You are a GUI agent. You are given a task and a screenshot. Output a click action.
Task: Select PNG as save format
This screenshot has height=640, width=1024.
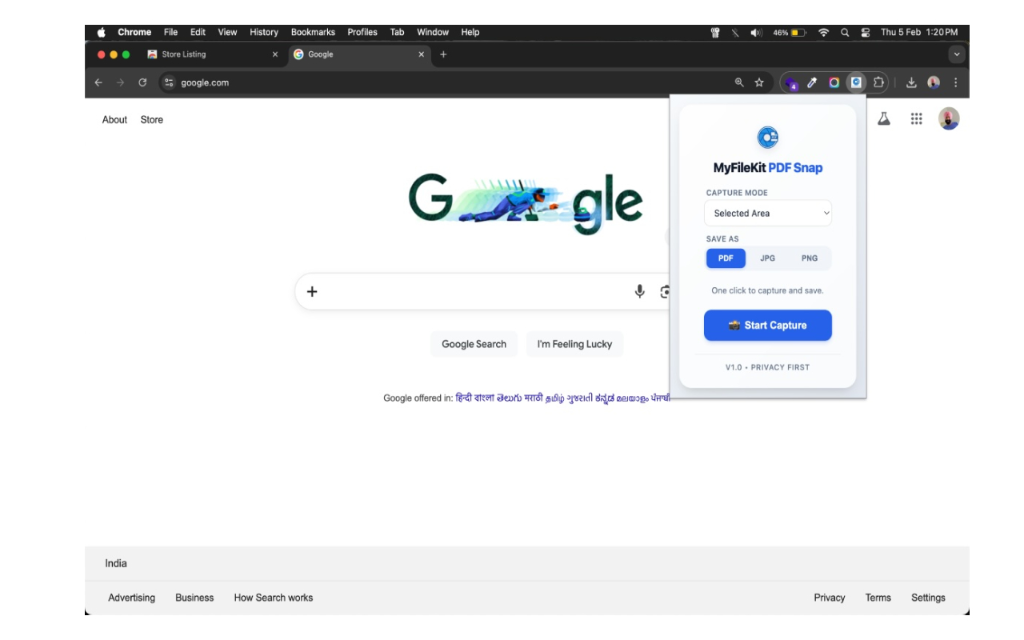809,258
